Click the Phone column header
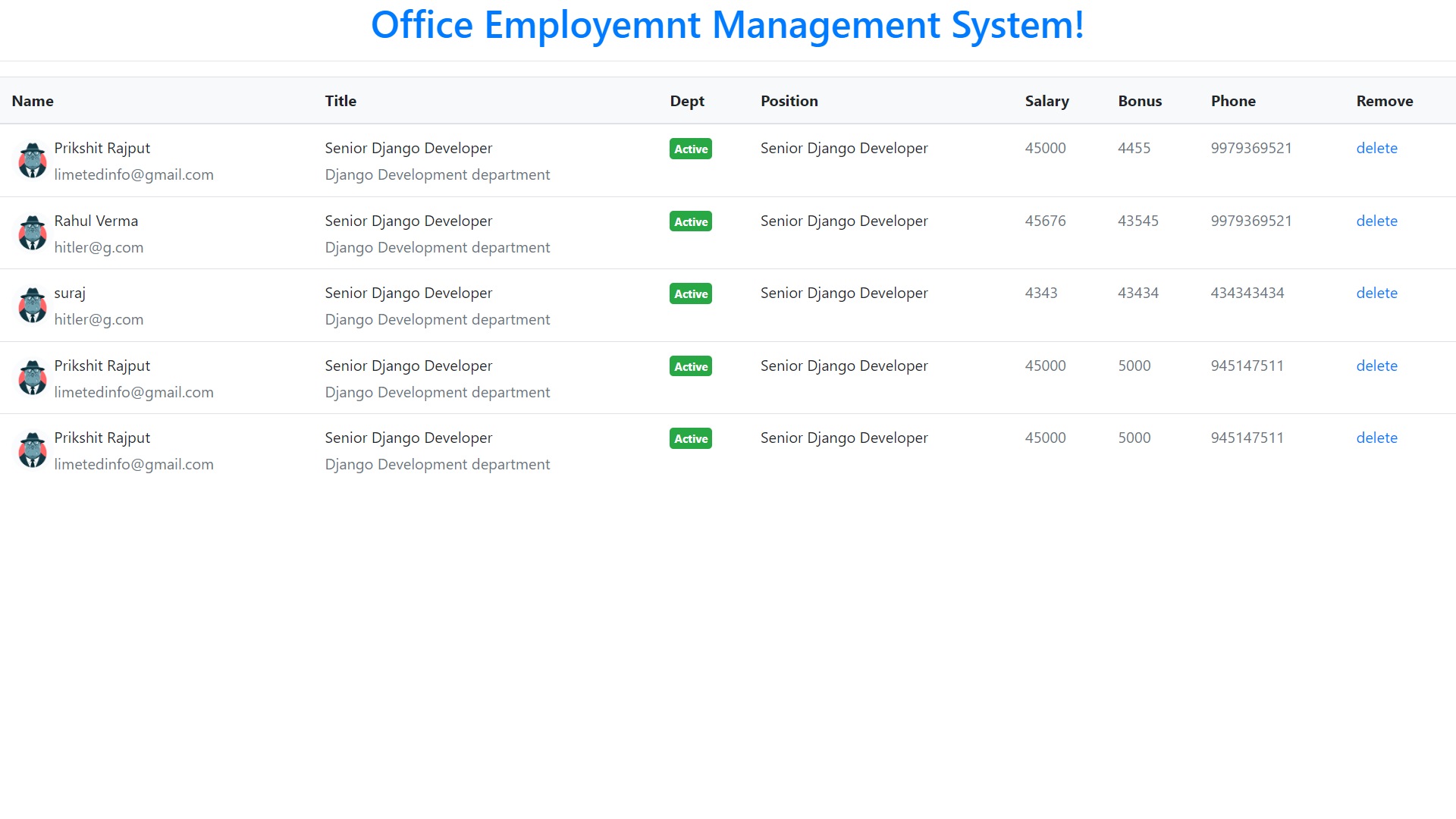This screenshot has width=1456, height=819. [1233, 100]
